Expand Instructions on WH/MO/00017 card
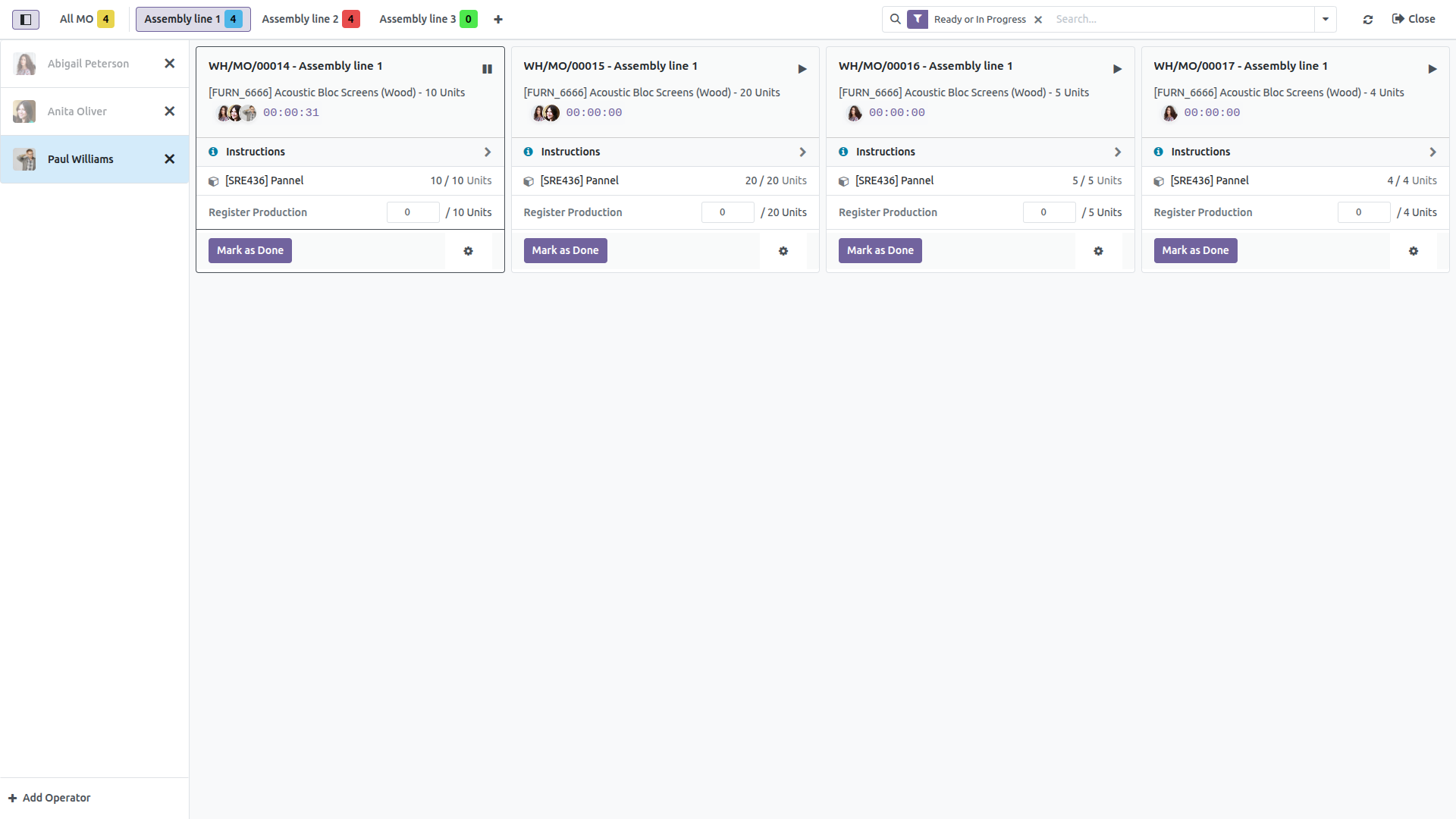The image size is (1456, 819). tap(1295, 152)
